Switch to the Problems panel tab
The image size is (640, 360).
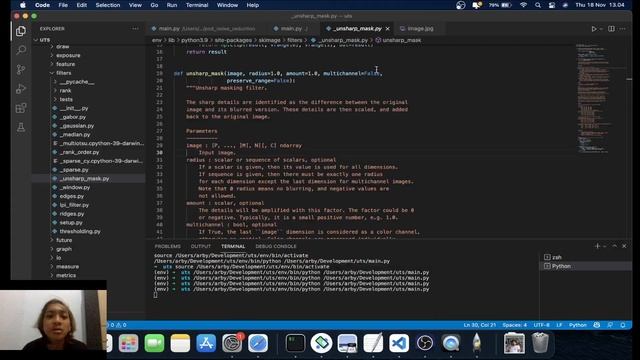[x=167, y=247]
